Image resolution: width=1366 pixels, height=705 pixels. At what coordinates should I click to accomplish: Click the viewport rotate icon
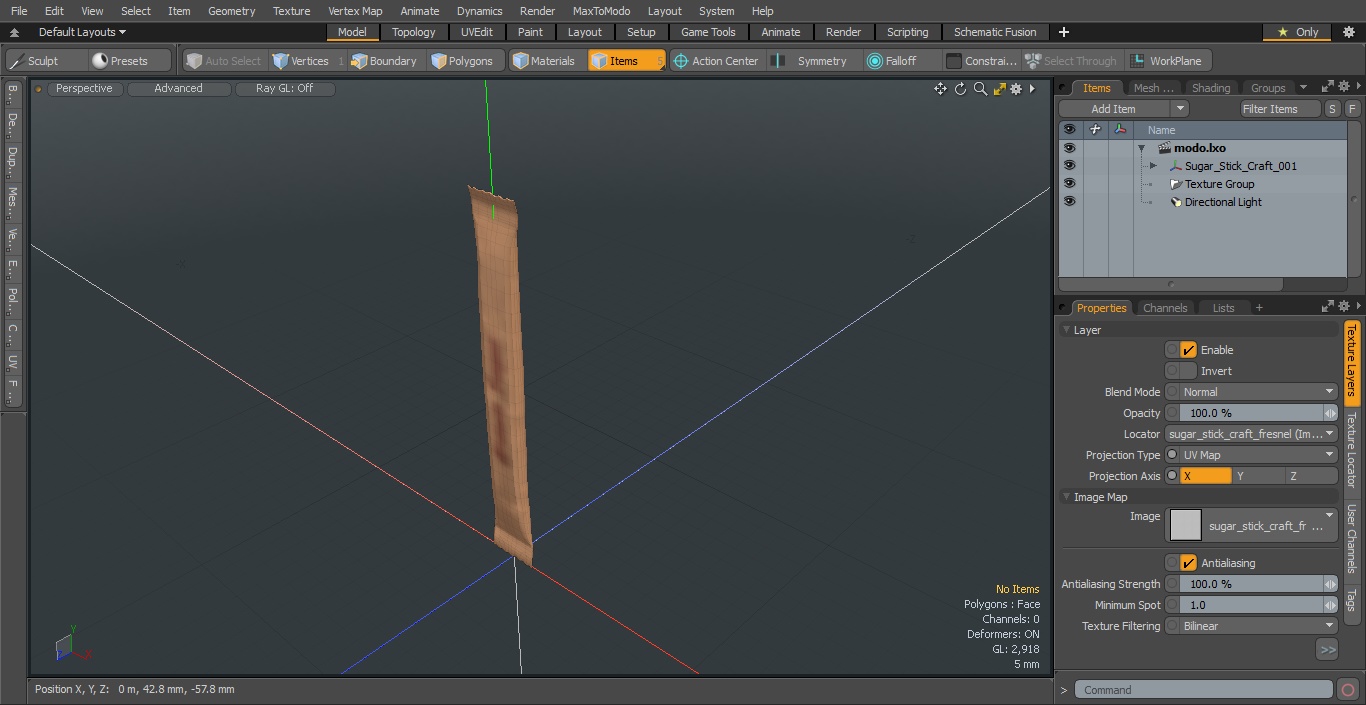960,89
